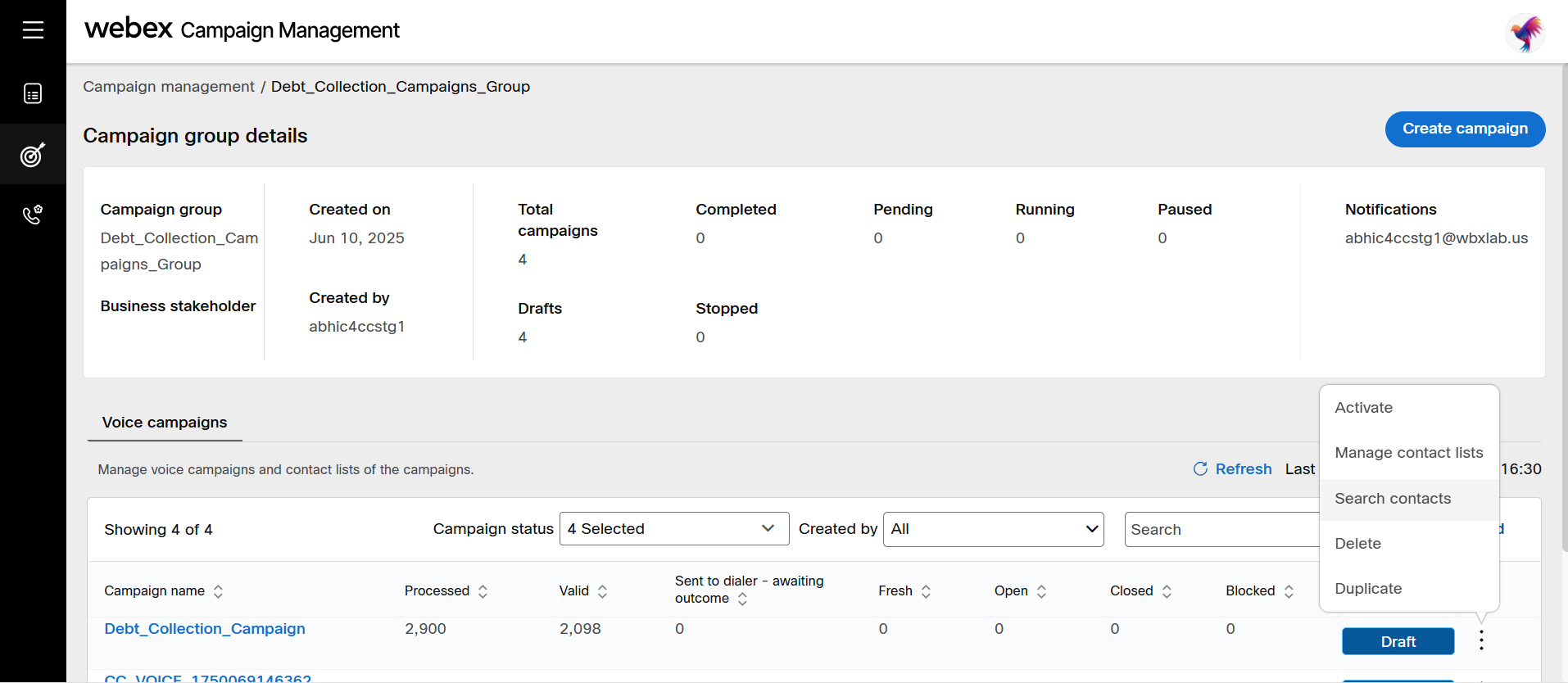Click the Create campaign button
The width and height of the screenshot is (1568, 683).
point(1464,129)
